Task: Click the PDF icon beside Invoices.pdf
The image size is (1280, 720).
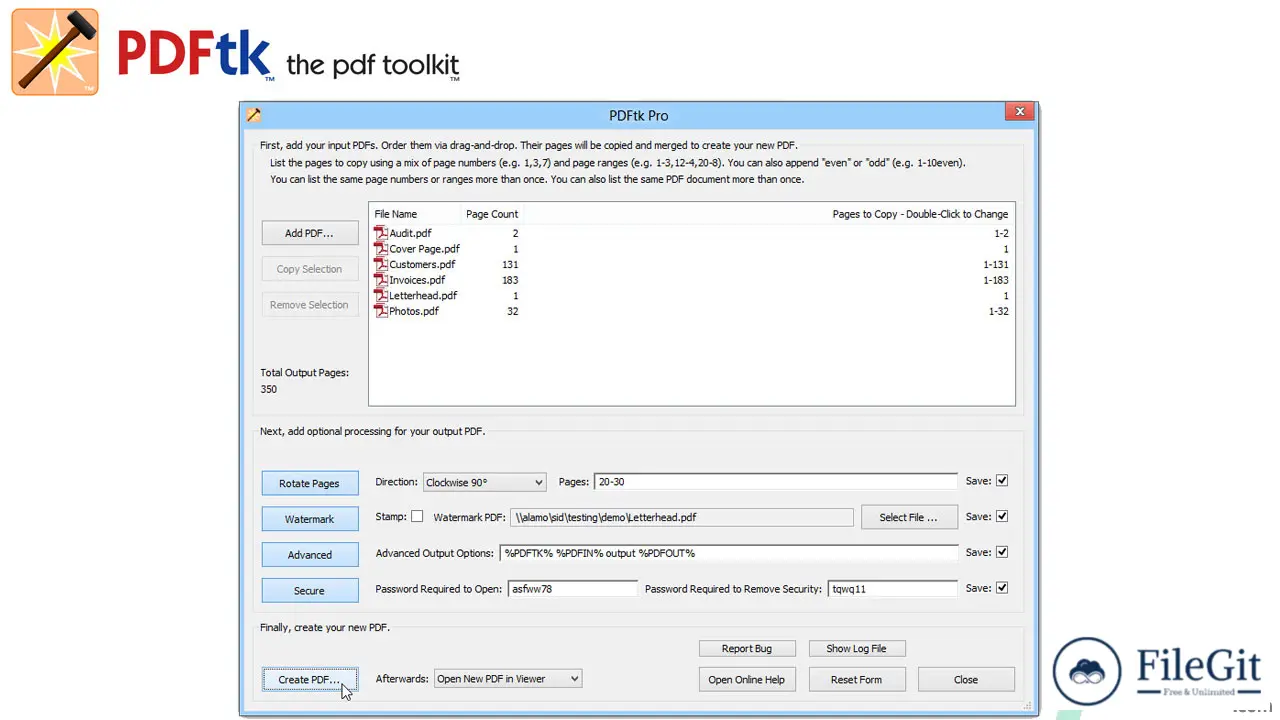Action: point(381,280)
